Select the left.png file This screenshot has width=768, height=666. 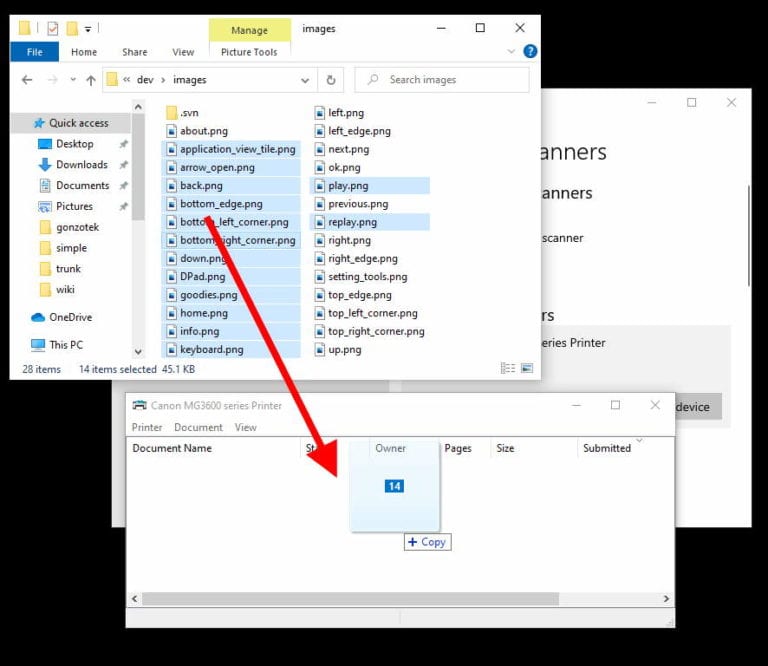(x=346, y=113)
